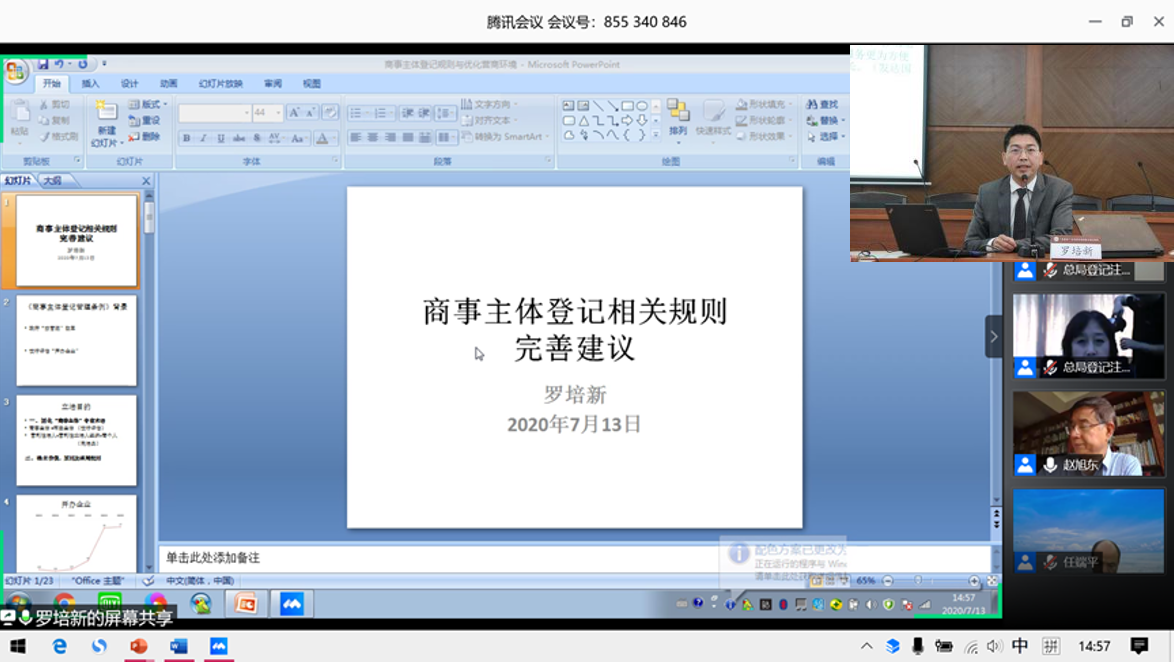Image resolution: width=1174 pixels, height=662 pixels.
Task: Switch to the 设计 ribbon tab
Action: click(x=130, y=84)
